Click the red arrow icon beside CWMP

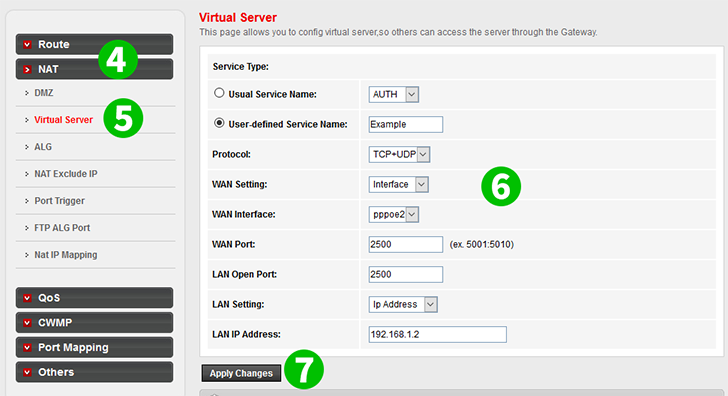point(27,323)
